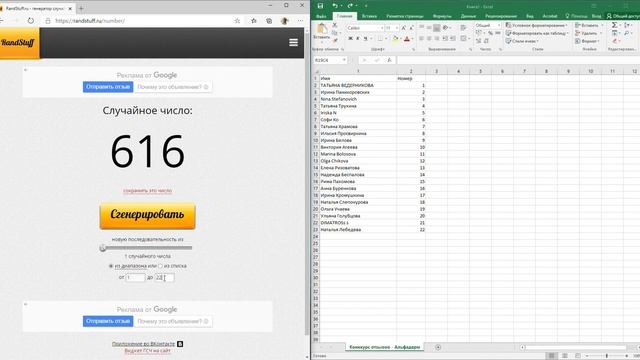This screenshot has width=640, height=360.
Task: Undo the last action in Excel
Action: coord(335,6)
